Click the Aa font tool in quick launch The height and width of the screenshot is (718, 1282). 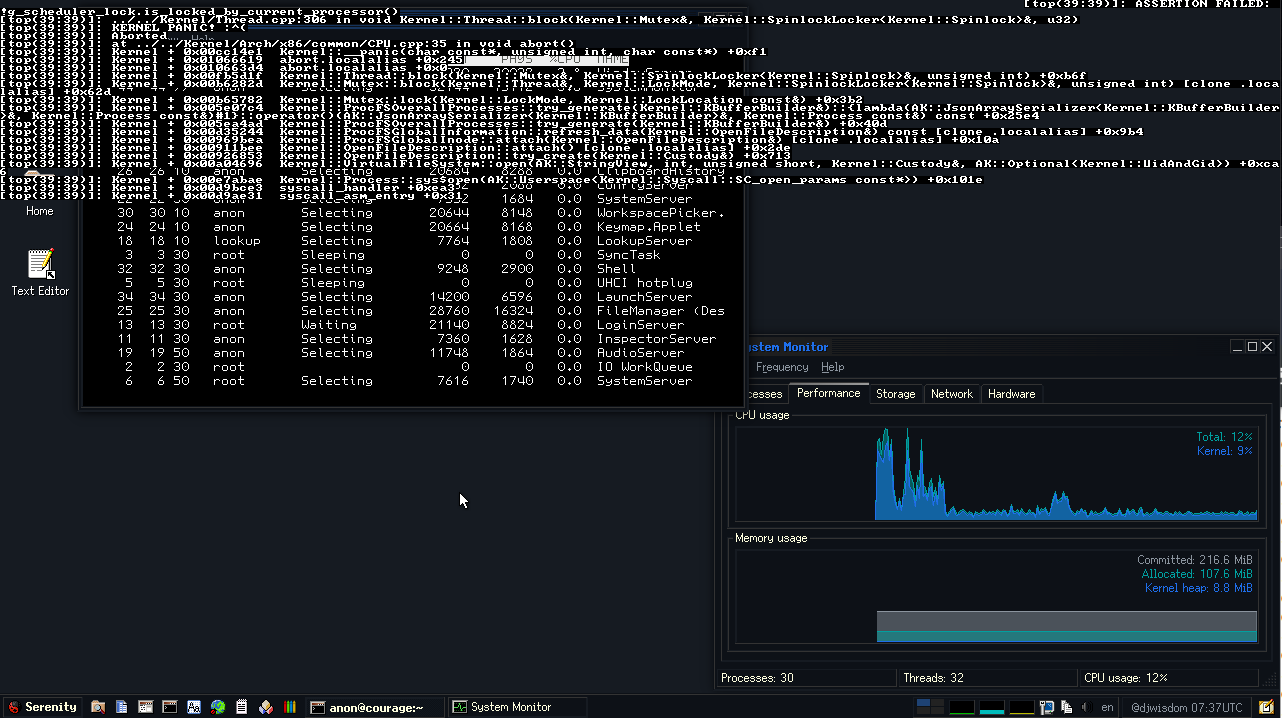pos(193,707)
